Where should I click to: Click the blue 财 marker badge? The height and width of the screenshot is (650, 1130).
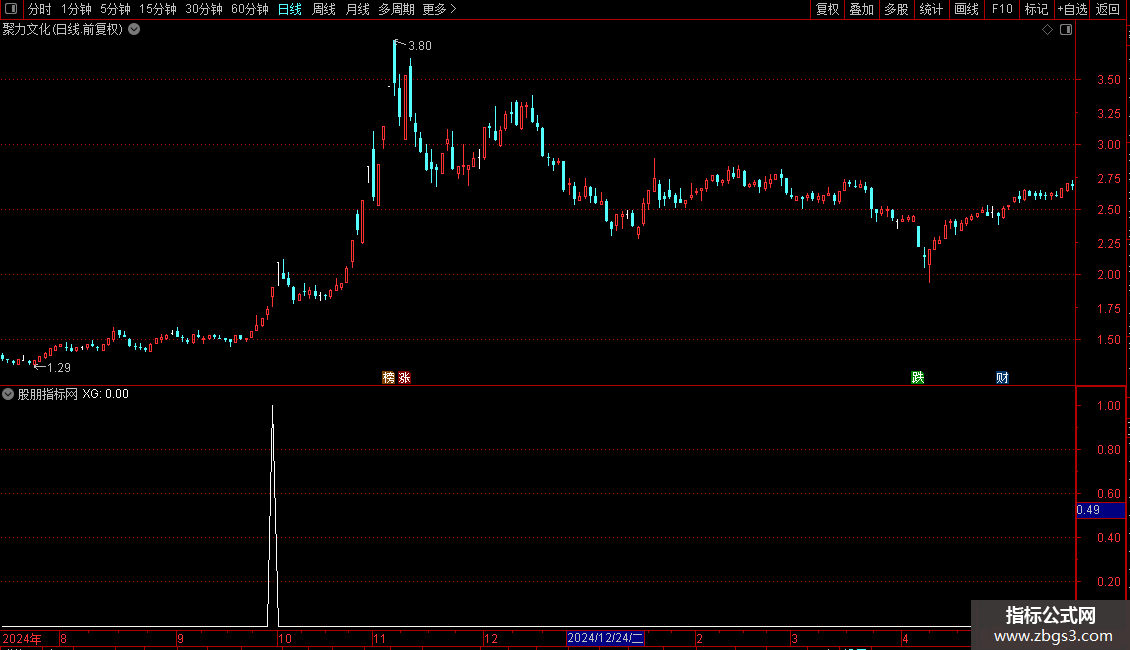click(1002, 378)
